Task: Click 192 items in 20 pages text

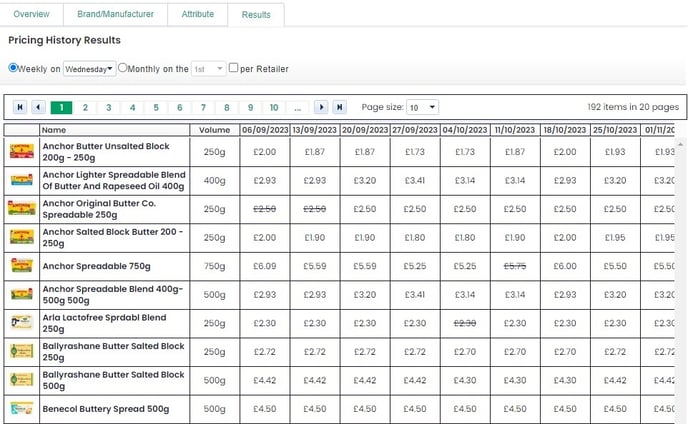Action: coord(633,107)
